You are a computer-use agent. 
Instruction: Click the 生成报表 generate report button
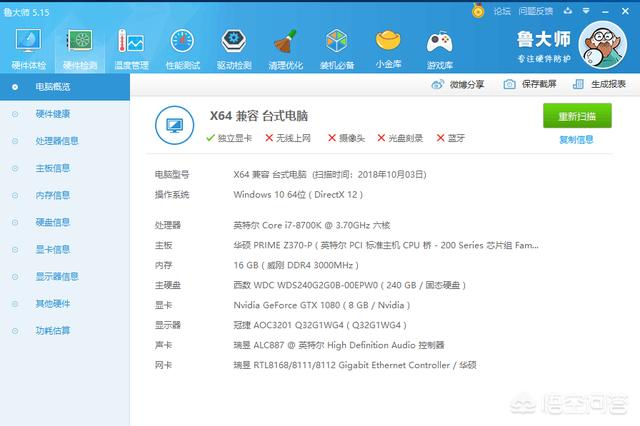tap(599, 84)
